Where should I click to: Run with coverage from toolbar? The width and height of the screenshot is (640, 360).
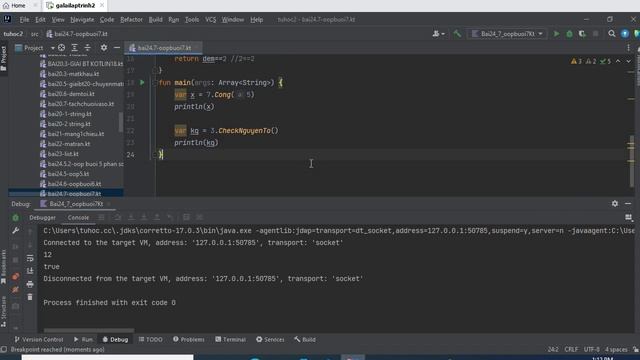(x=582, y=34)
